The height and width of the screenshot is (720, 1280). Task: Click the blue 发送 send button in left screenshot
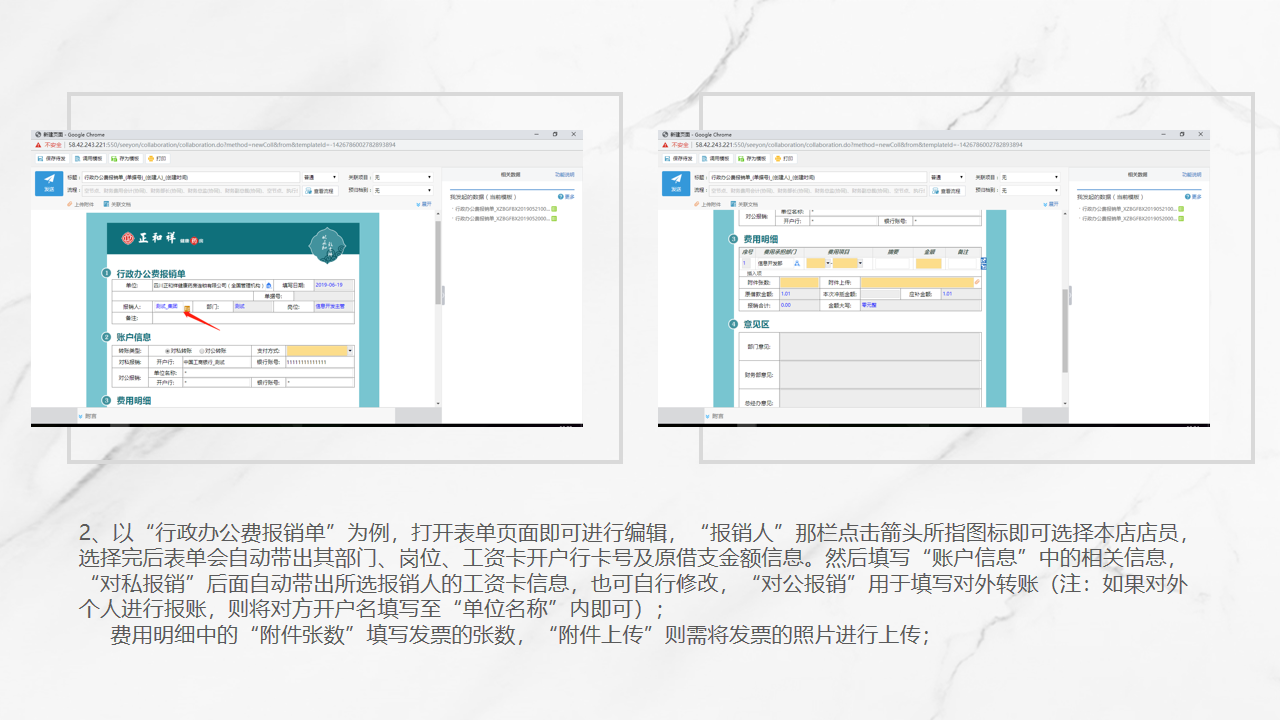[x=49, y=184]
